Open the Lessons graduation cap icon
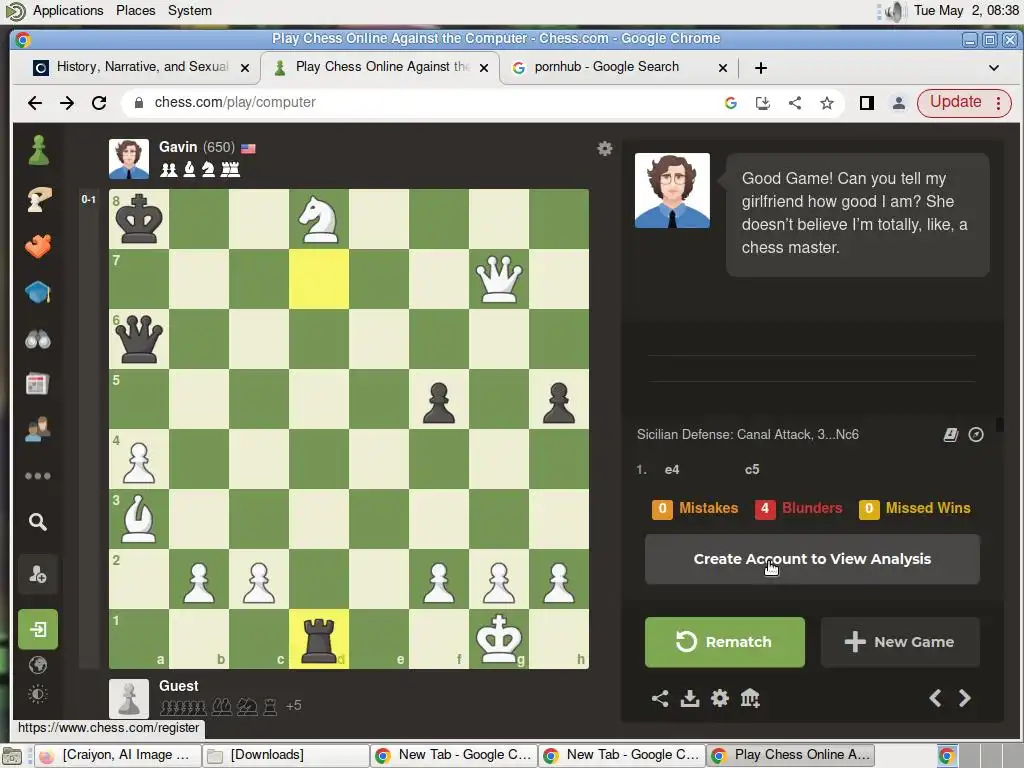The height and width of the screenshot is (768, 1024). [39, 292]
